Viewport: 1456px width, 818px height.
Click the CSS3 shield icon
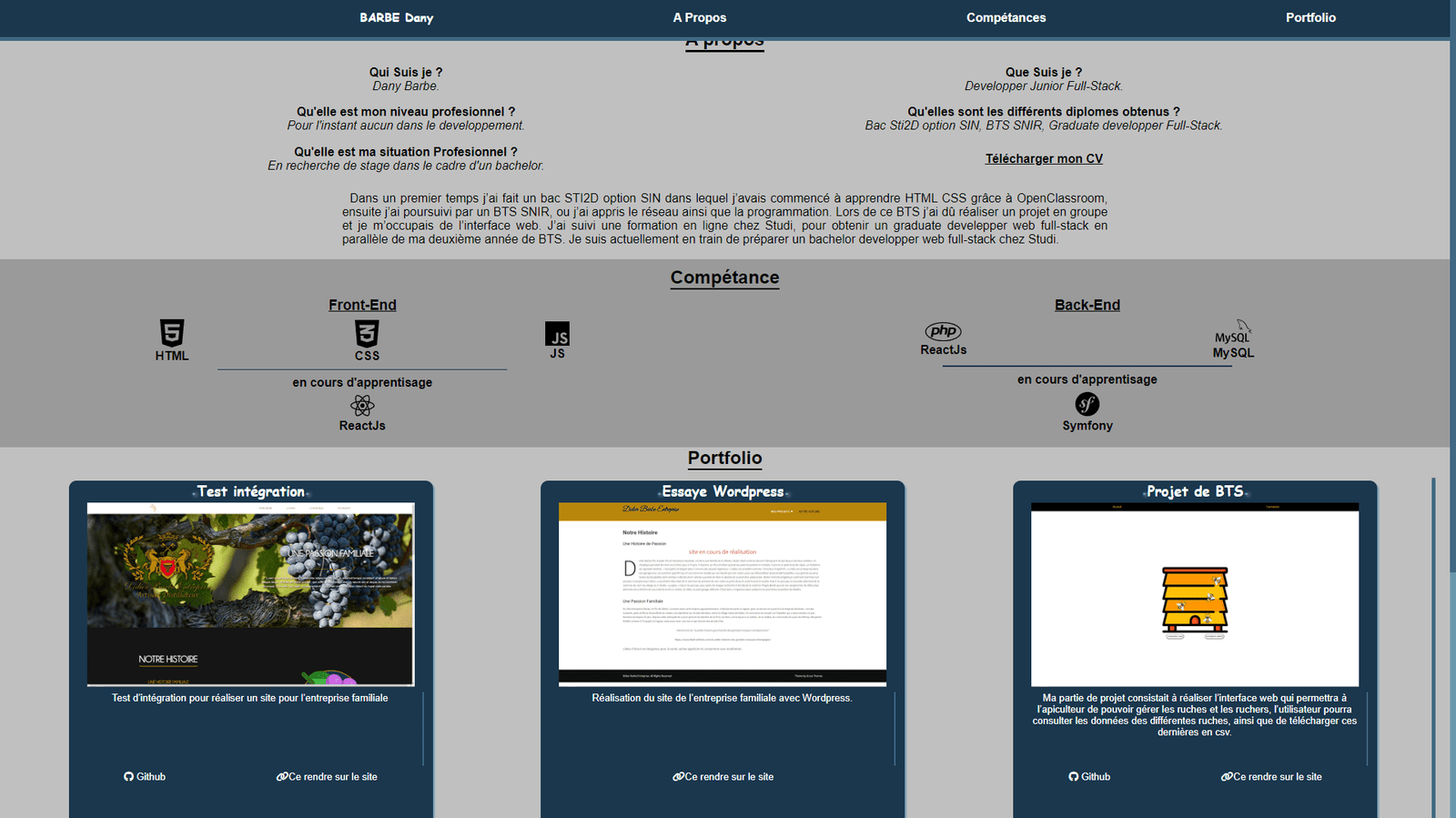tap(367, 333)
